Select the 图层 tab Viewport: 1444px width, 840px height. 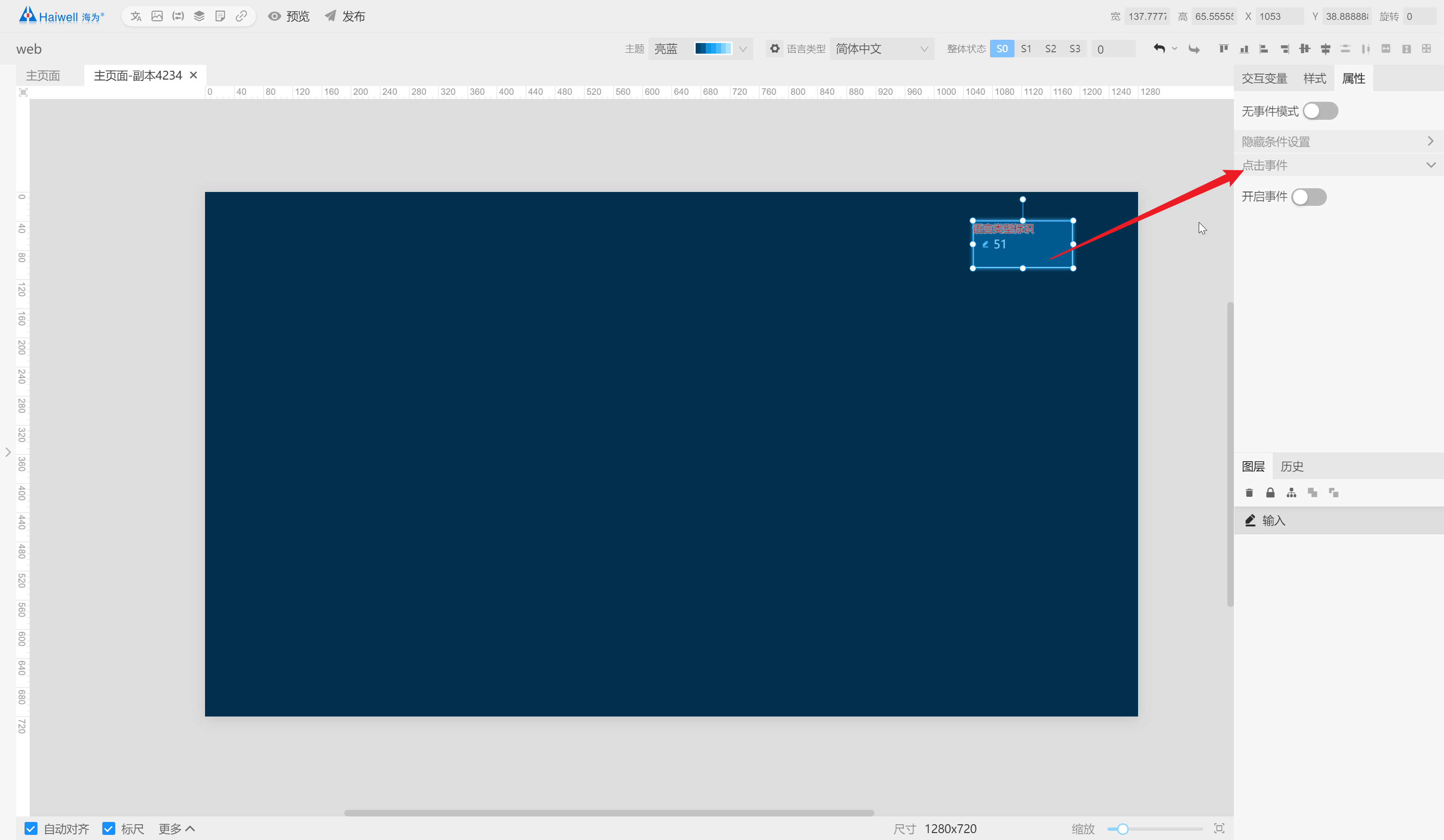[x=1253, y=467]
